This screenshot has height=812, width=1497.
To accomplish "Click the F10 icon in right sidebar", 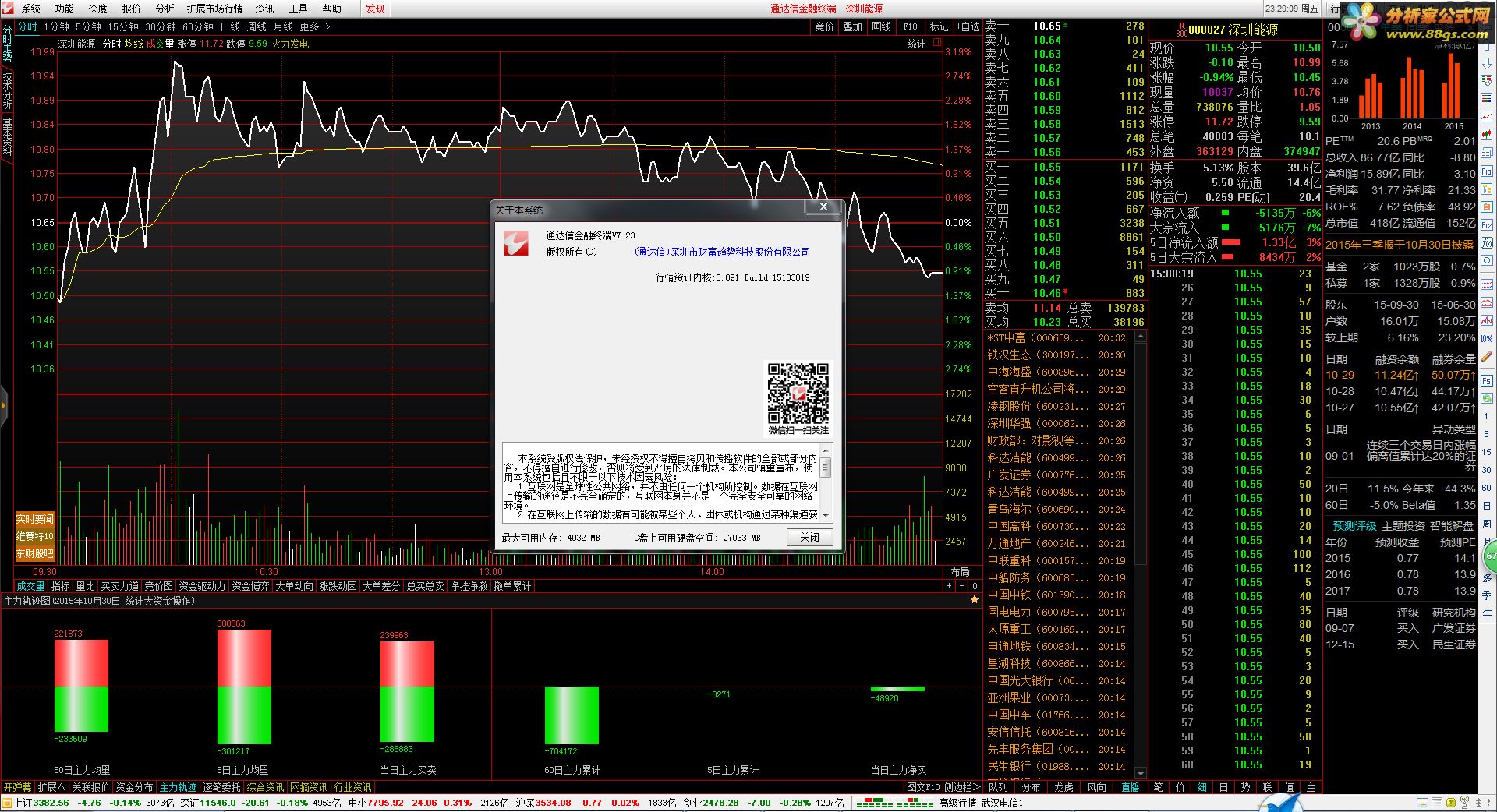I will click(x=1487, y=171).
